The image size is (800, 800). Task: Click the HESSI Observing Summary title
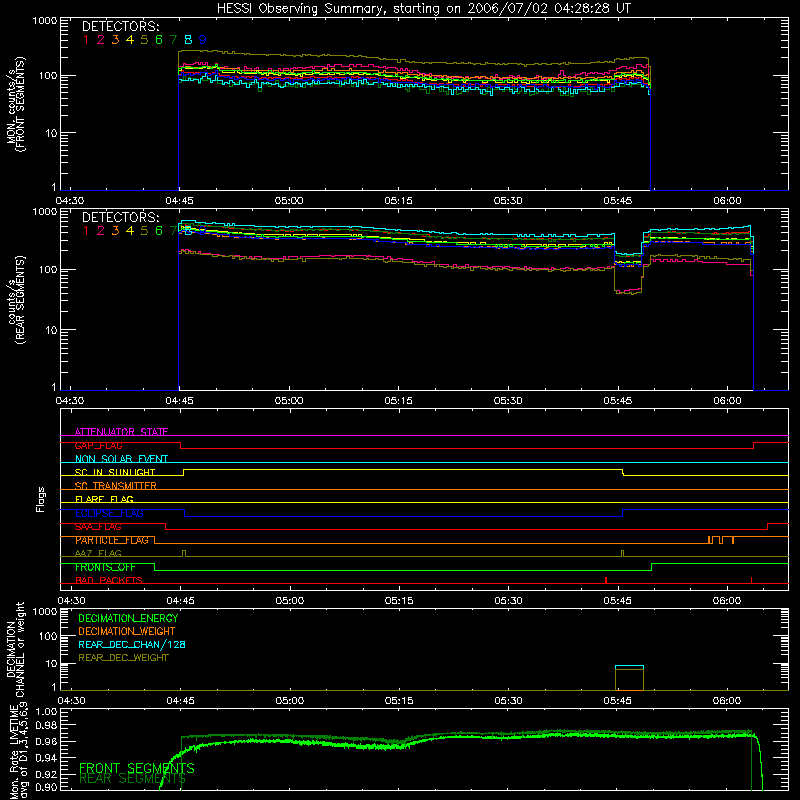(423, 9)
